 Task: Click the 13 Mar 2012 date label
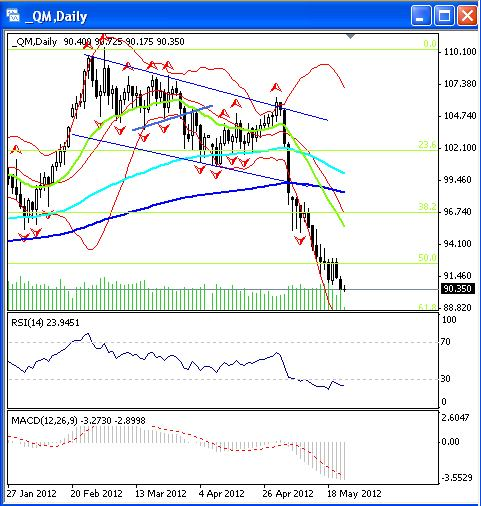tap(161, 493)
